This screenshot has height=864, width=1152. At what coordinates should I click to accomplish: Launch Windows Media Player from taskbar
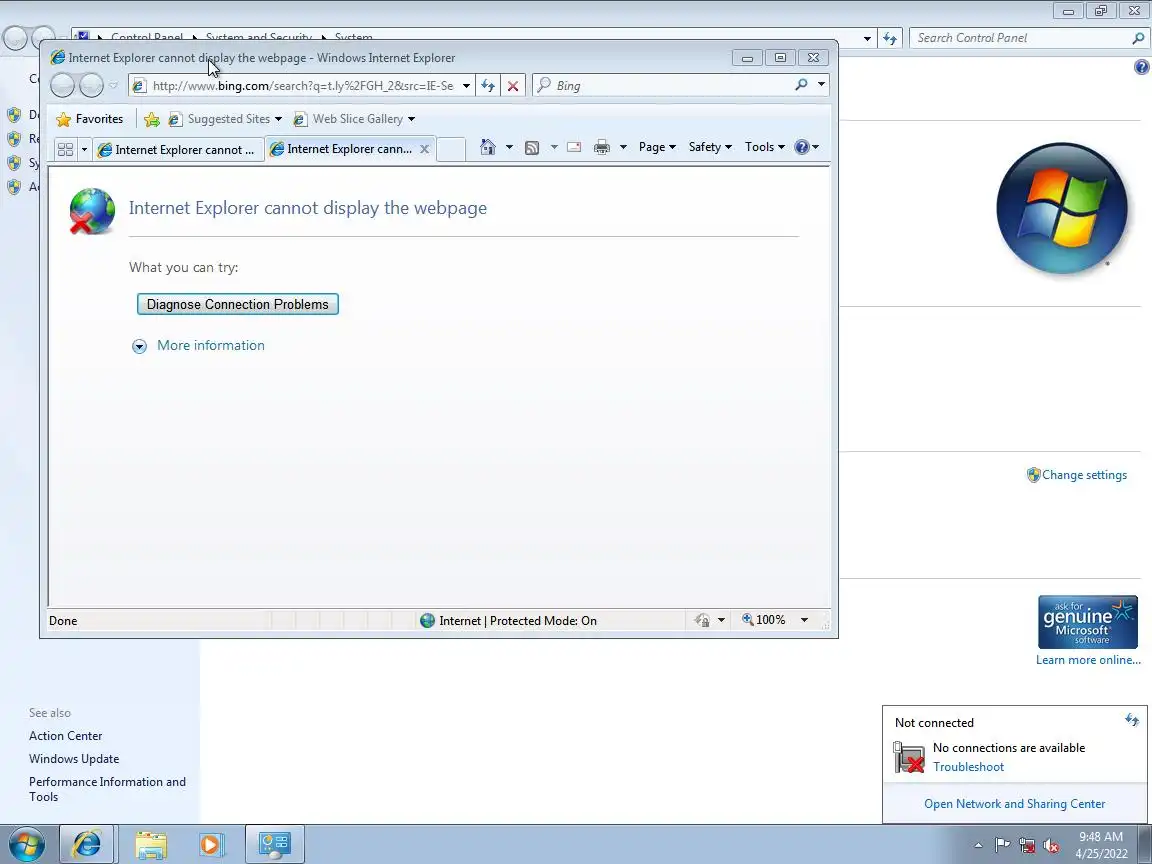tap(211, 845)
